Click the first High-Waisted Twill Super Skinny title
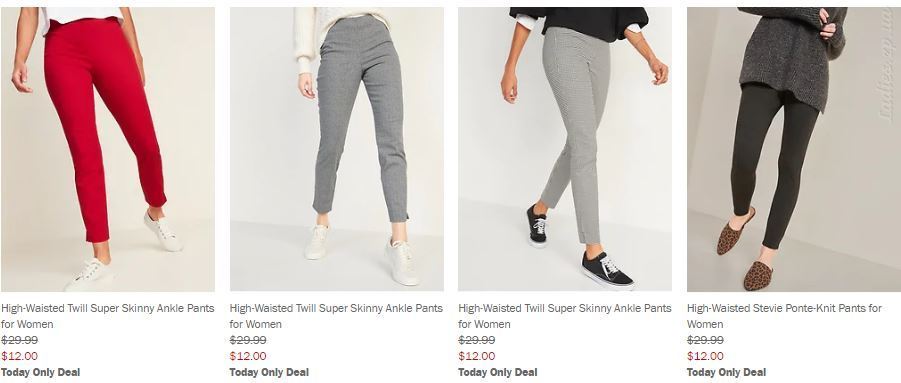The width and height of the screenshot is (901, 383). [x=107, y=316]
